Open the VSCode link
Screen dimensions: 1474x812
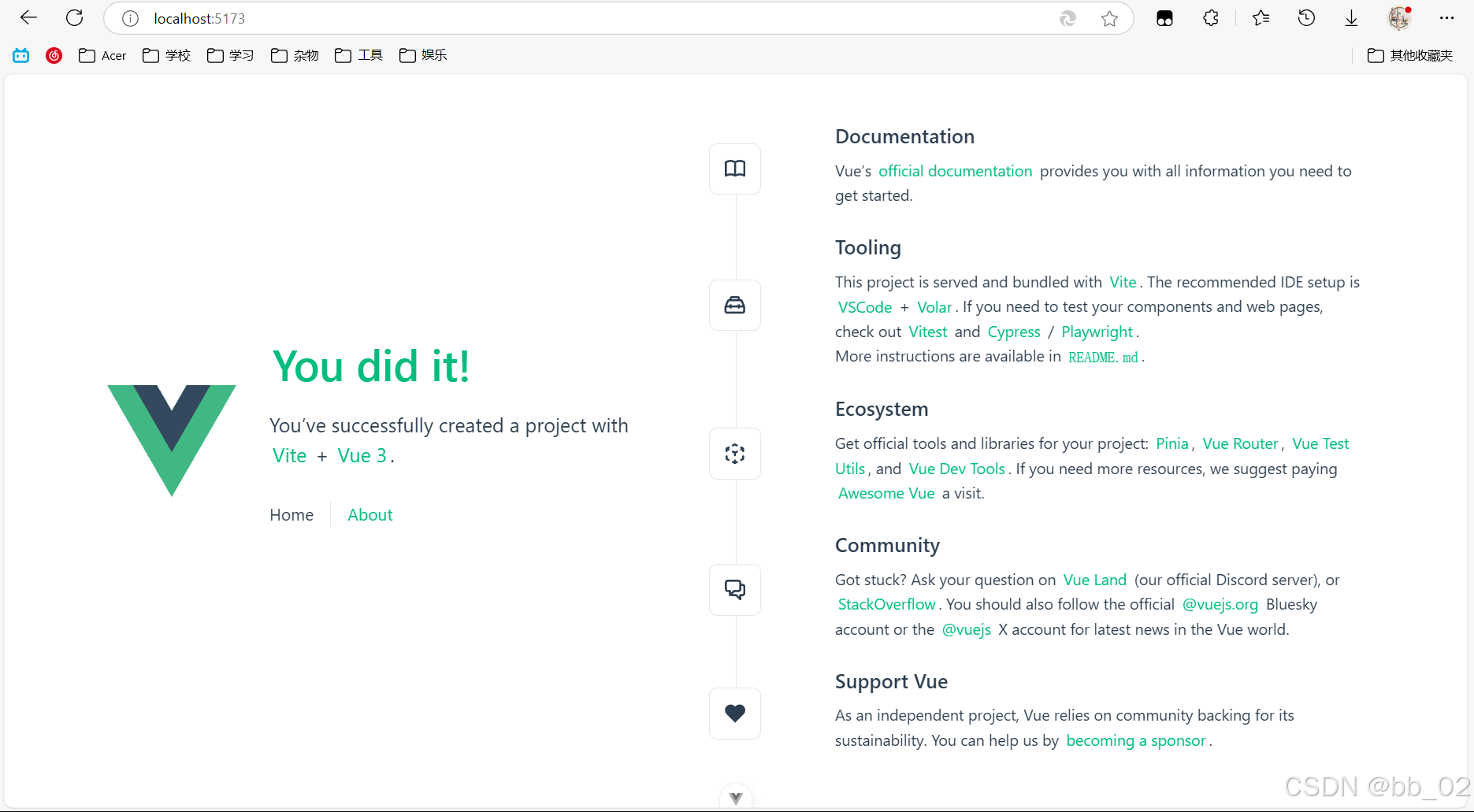(865, 307)
